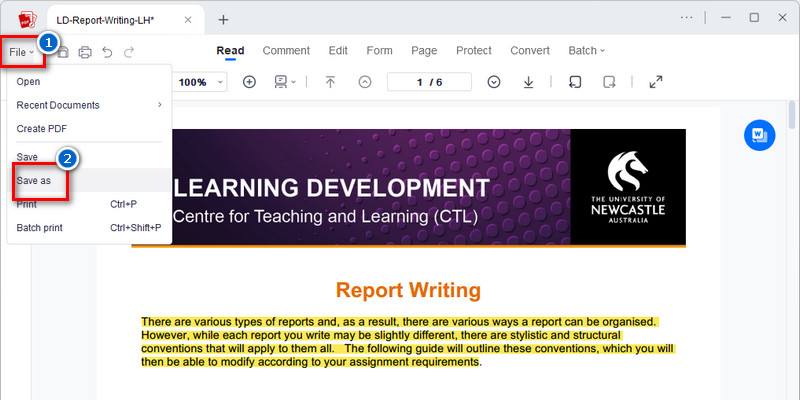The width and height of the screenshot is (800, 400).
Task: Go to previous page icon
Action: [365, 82]
